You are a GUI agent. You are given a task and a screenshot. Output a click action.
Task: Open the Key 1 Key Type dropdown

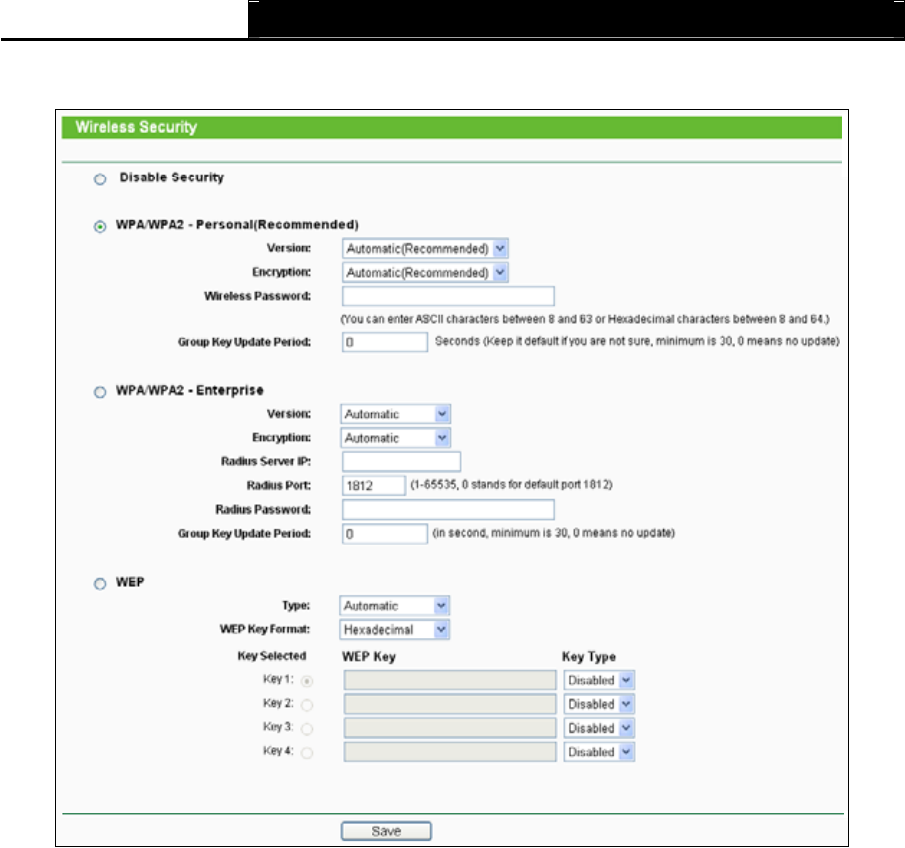pos(599,680)
